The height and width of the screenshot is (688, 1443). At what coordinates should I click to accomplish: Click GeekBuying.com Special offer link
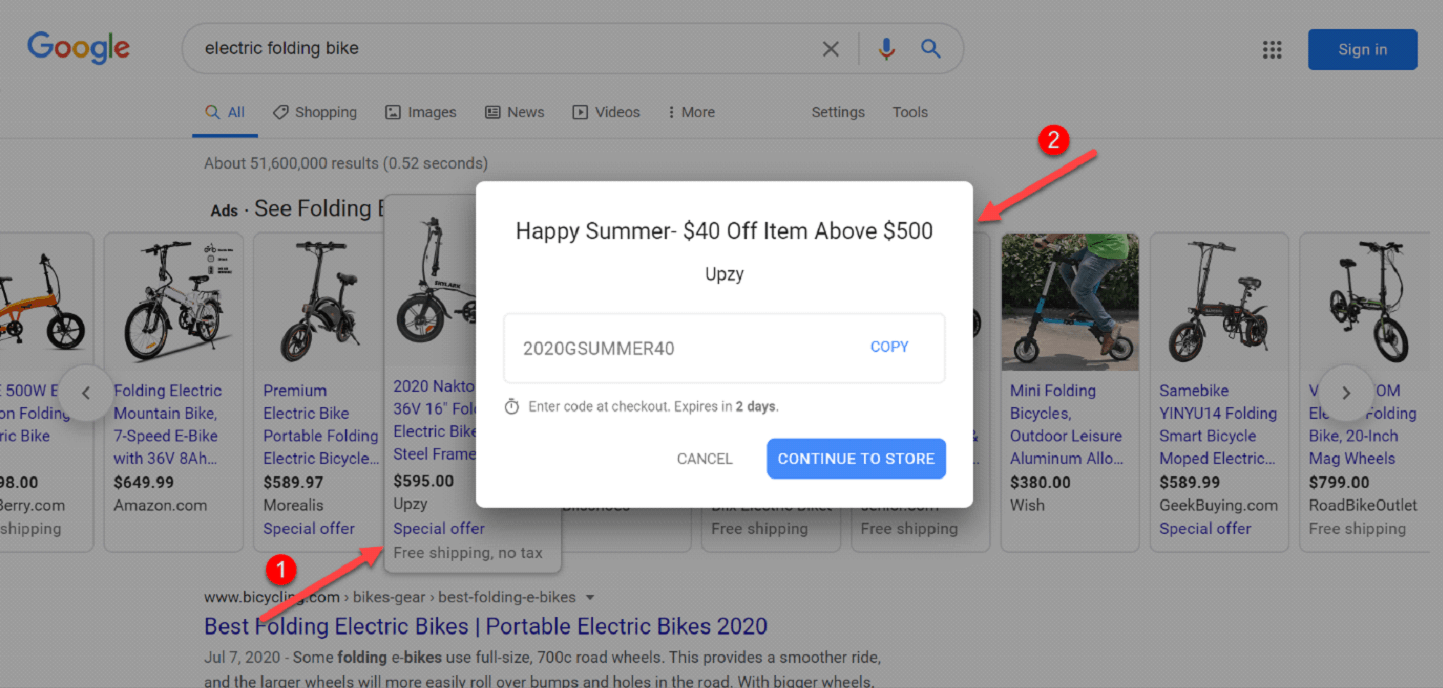(x=1205, y=528)
